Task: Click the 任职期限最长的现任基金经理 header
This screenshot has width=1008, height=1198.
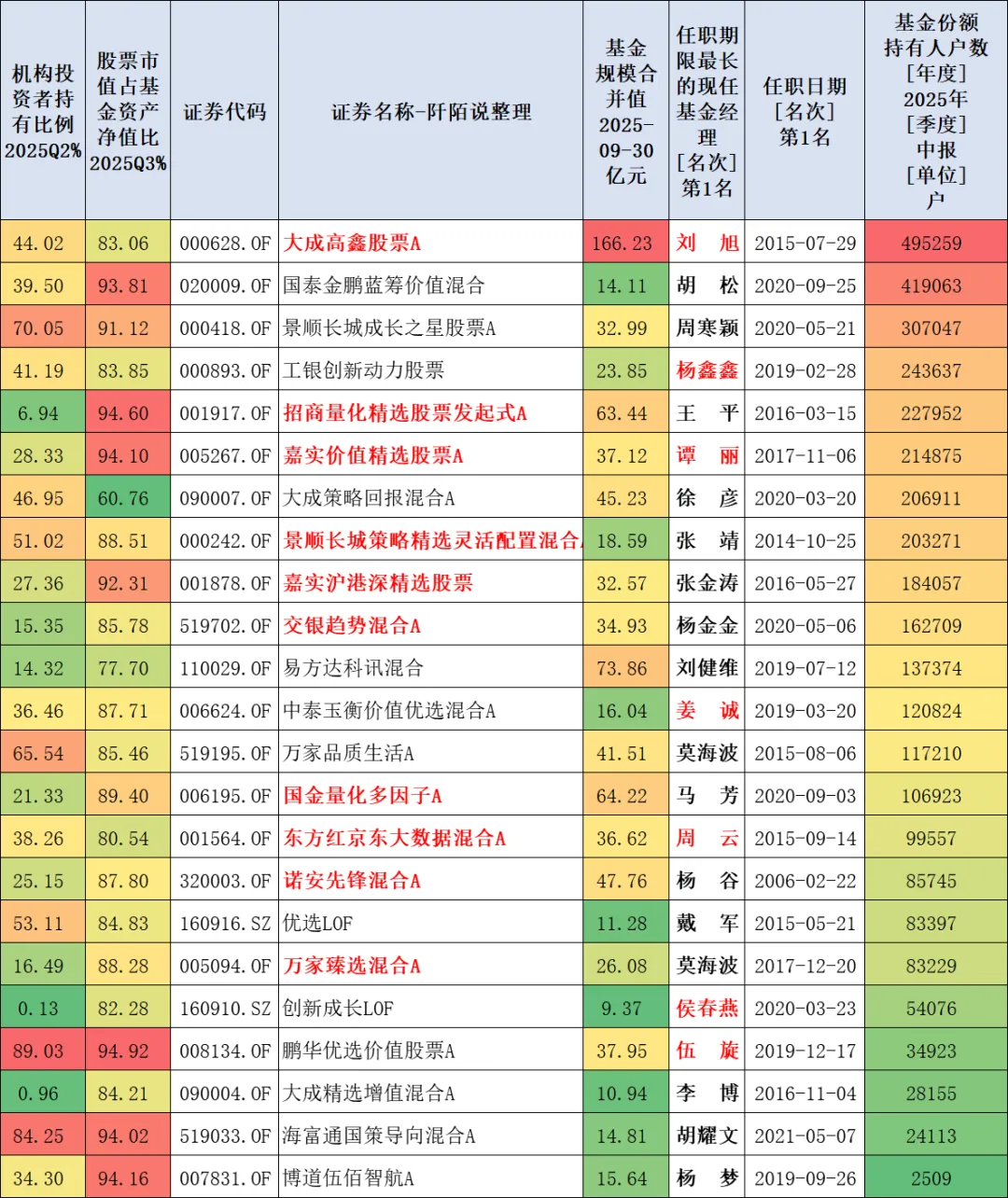Action: click(x=707, y=112)
